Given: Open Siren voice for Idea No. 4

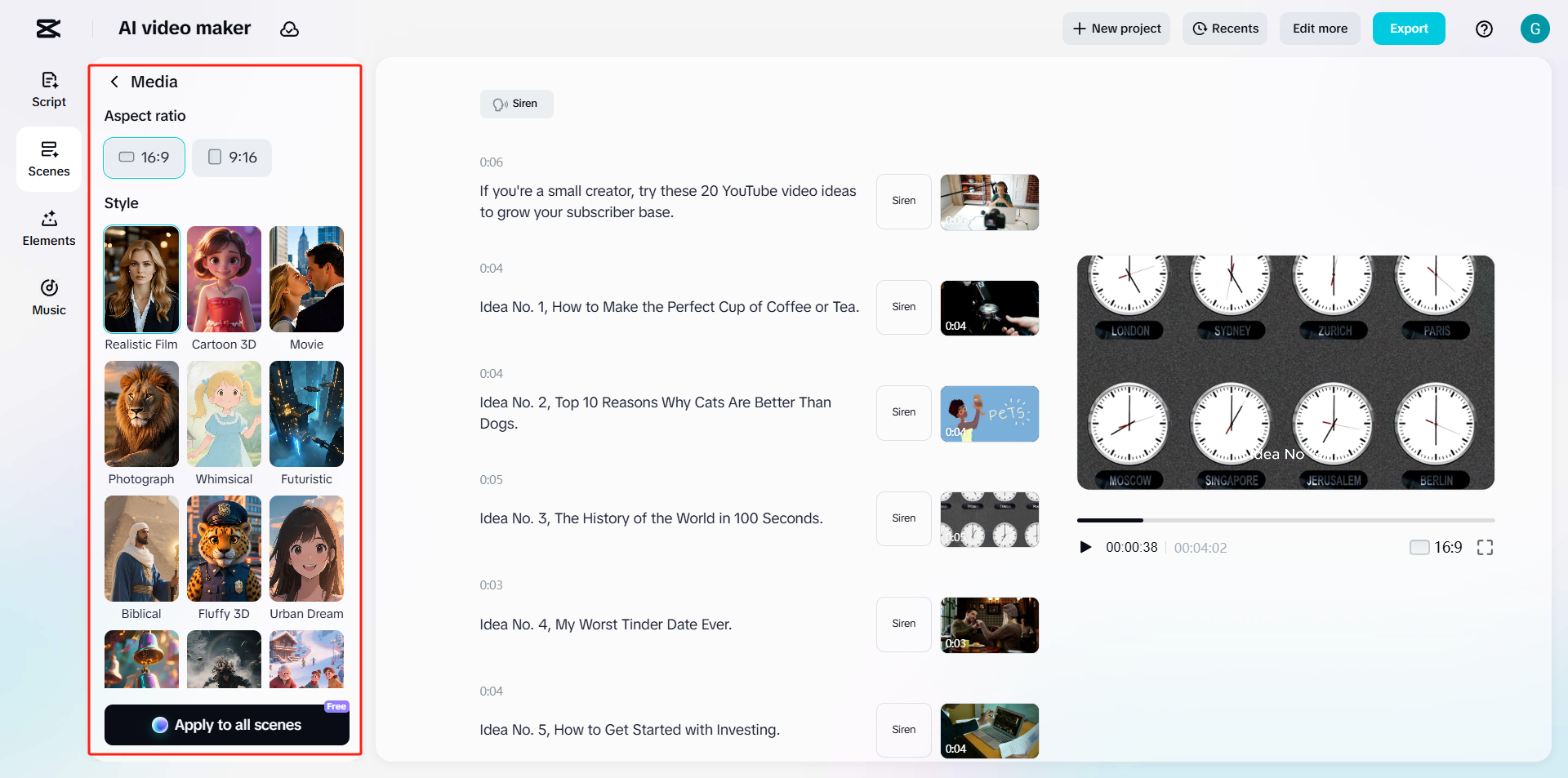Looking at the screenshot, I should click(904, 624).
